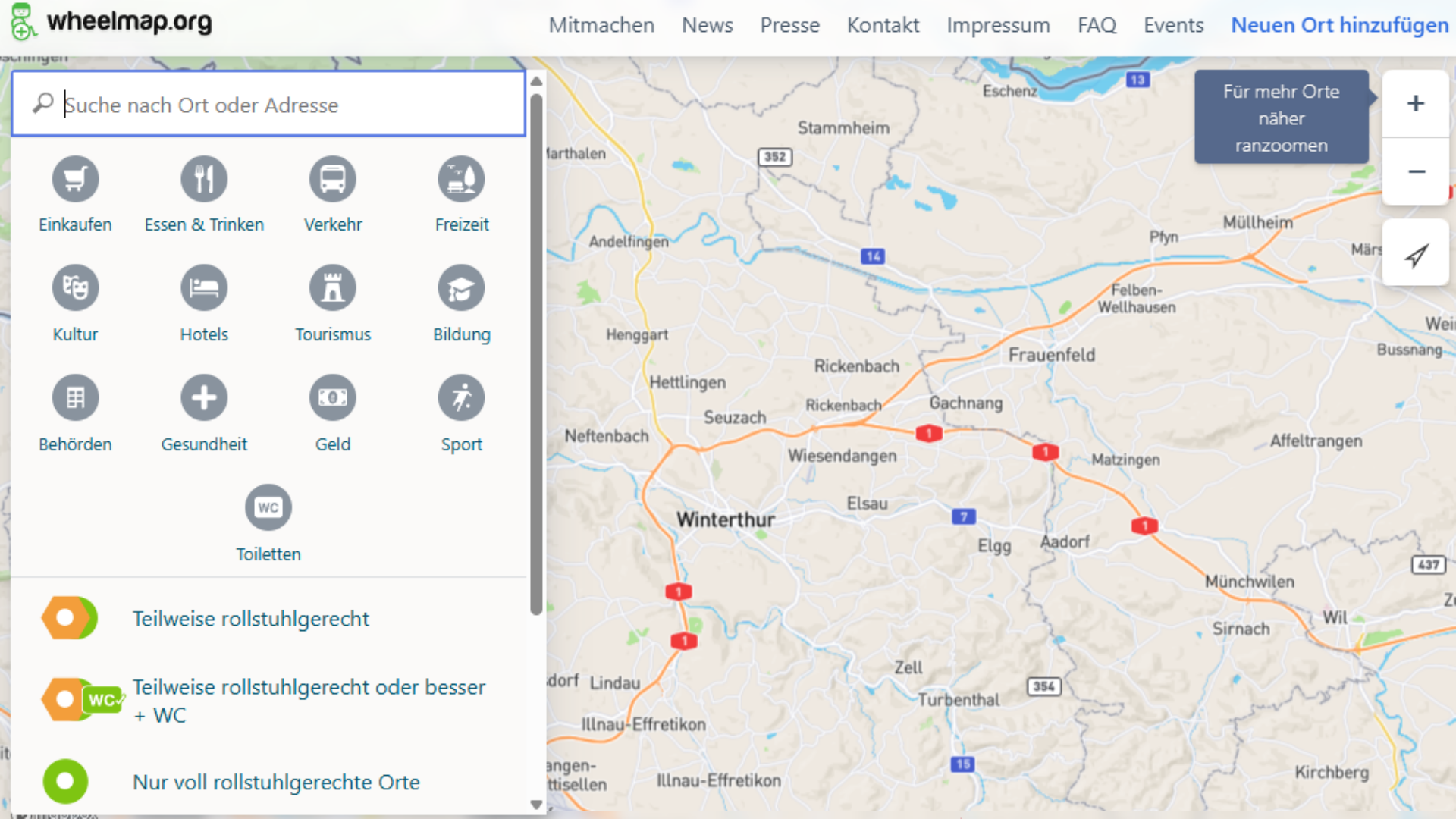Filter Nur voll rollstuhlgerechte Orte
This screenshot has height=819, width=1456.
click(x=268, y=782)
